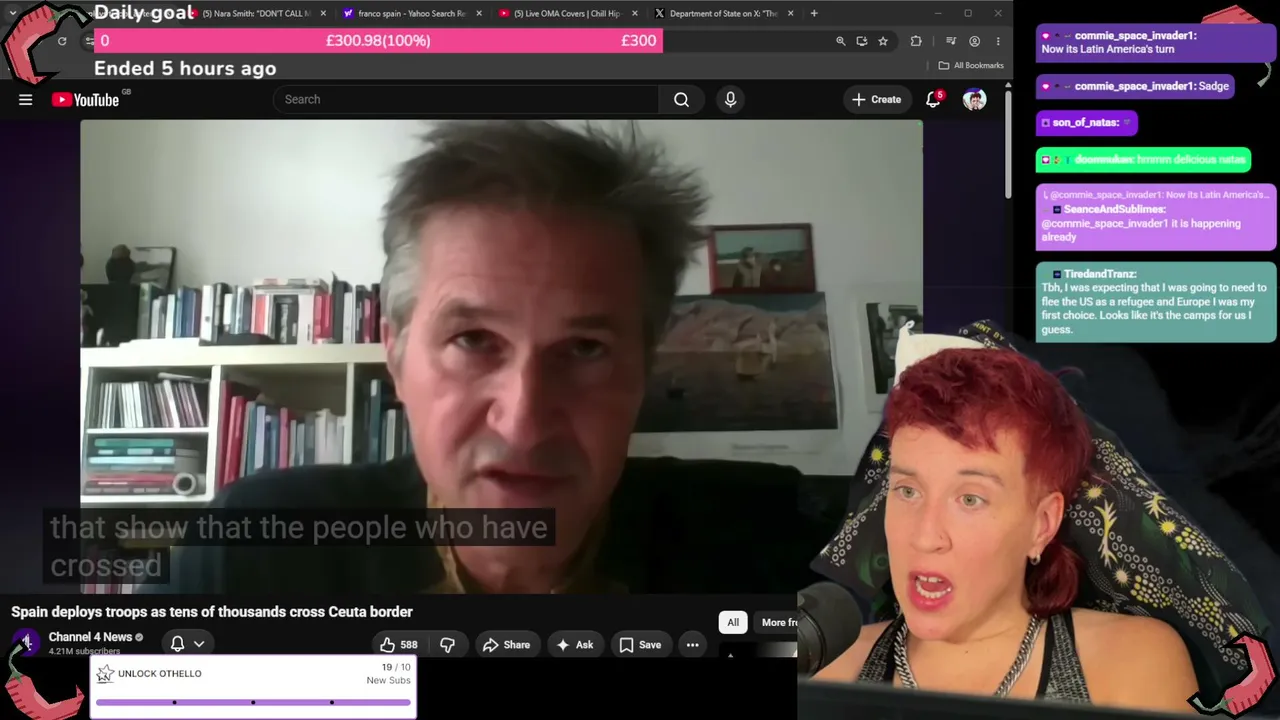Open YouTube notifications bell

click(x=933, y=99)
